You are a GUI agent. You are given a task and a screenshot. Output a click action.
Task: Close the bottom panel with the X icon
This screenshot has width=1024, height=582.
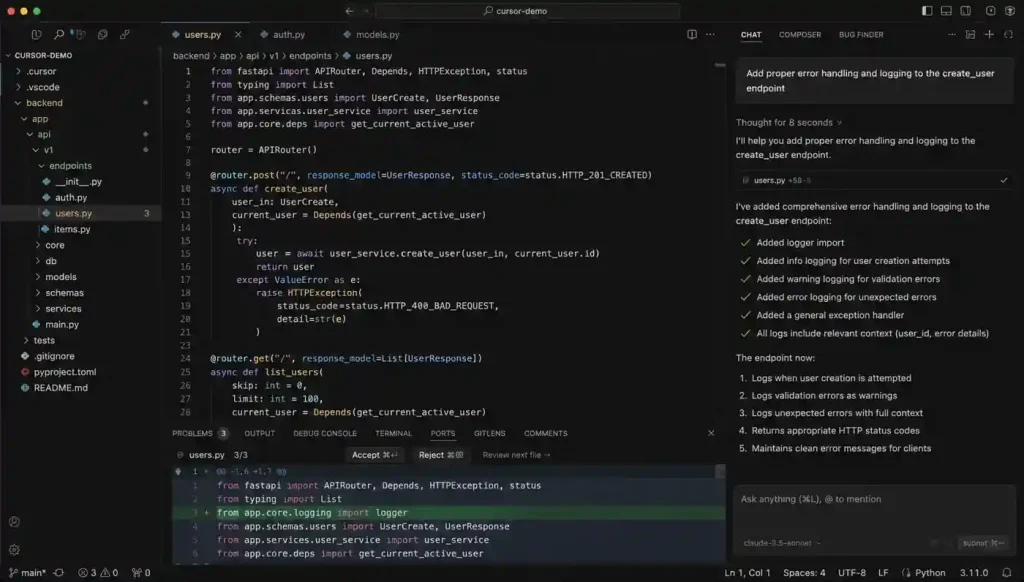(x=711, y=433)
